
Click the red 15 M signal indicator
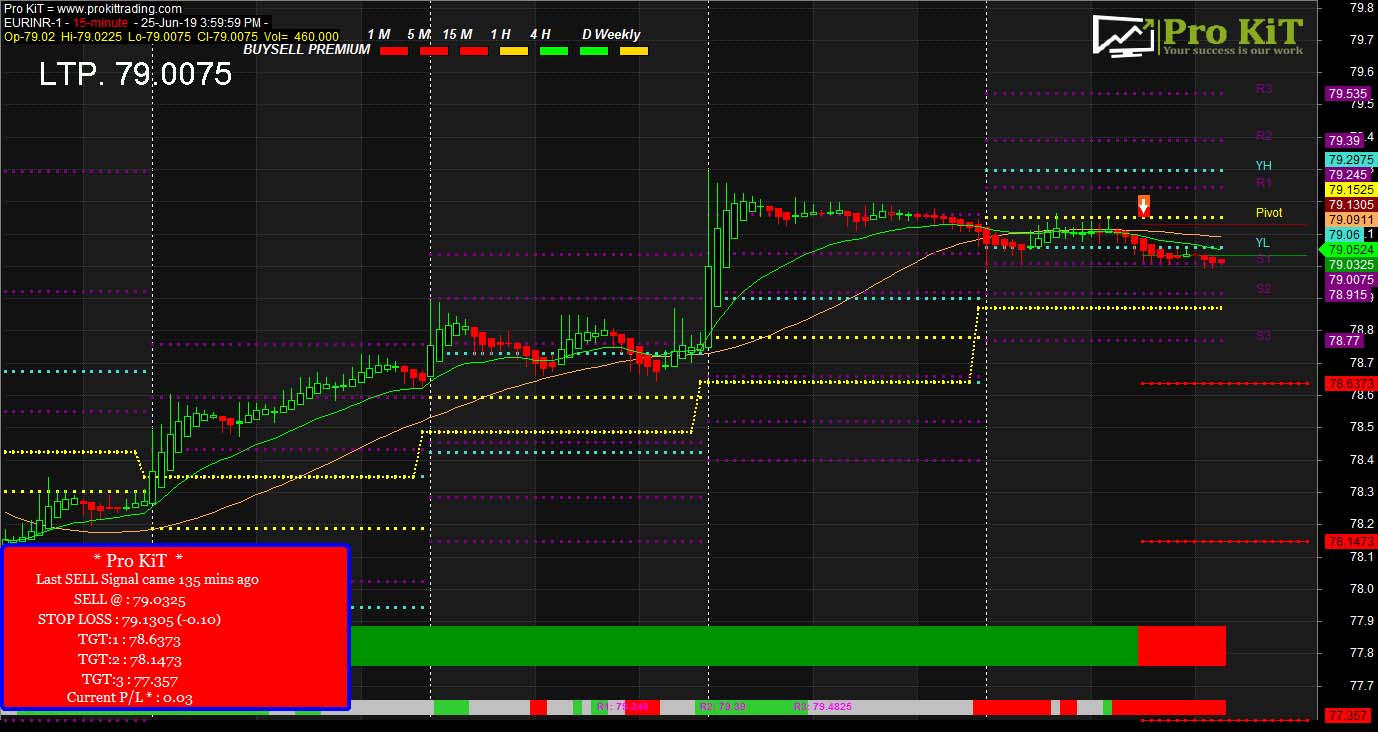click(472, 49)
